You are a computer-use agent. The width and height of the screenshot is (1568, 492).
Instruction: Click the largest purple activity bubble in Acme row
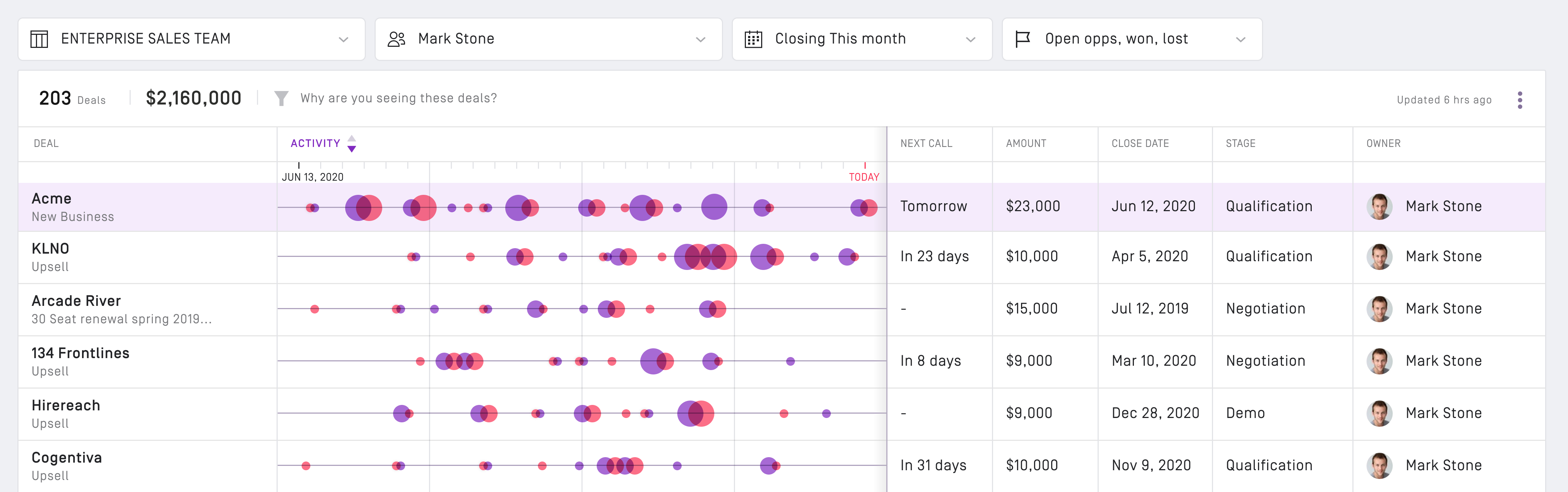[714, 207]
